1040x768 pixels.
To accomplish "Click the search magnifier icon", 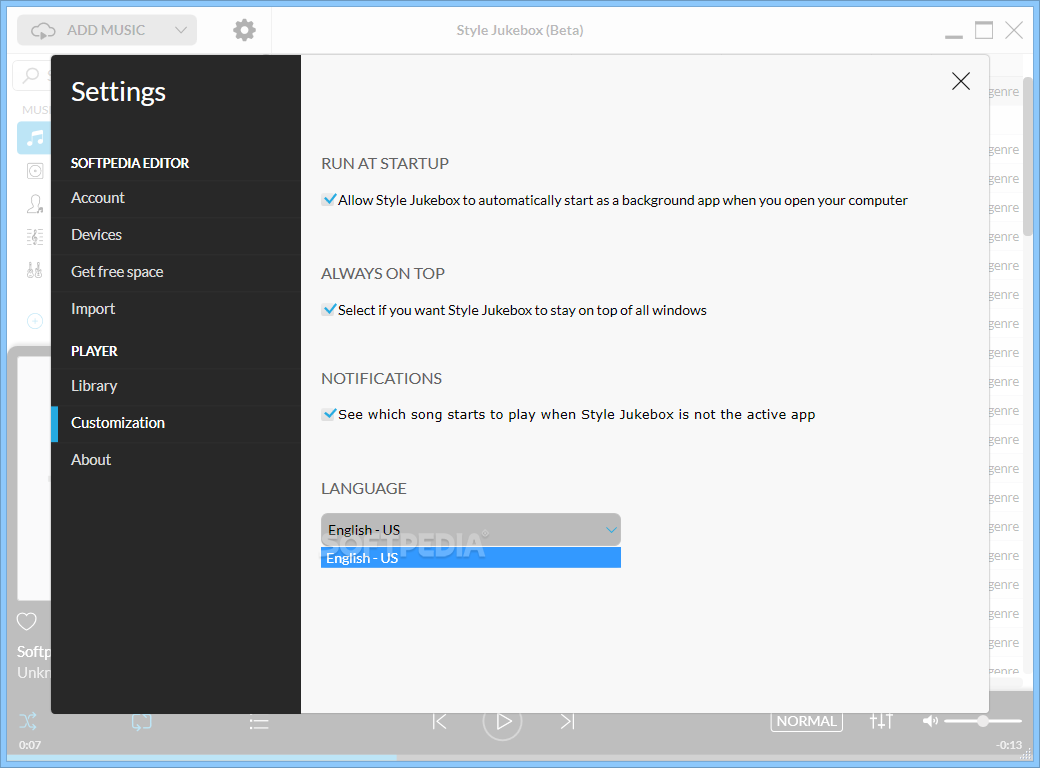I will point(31,75).
